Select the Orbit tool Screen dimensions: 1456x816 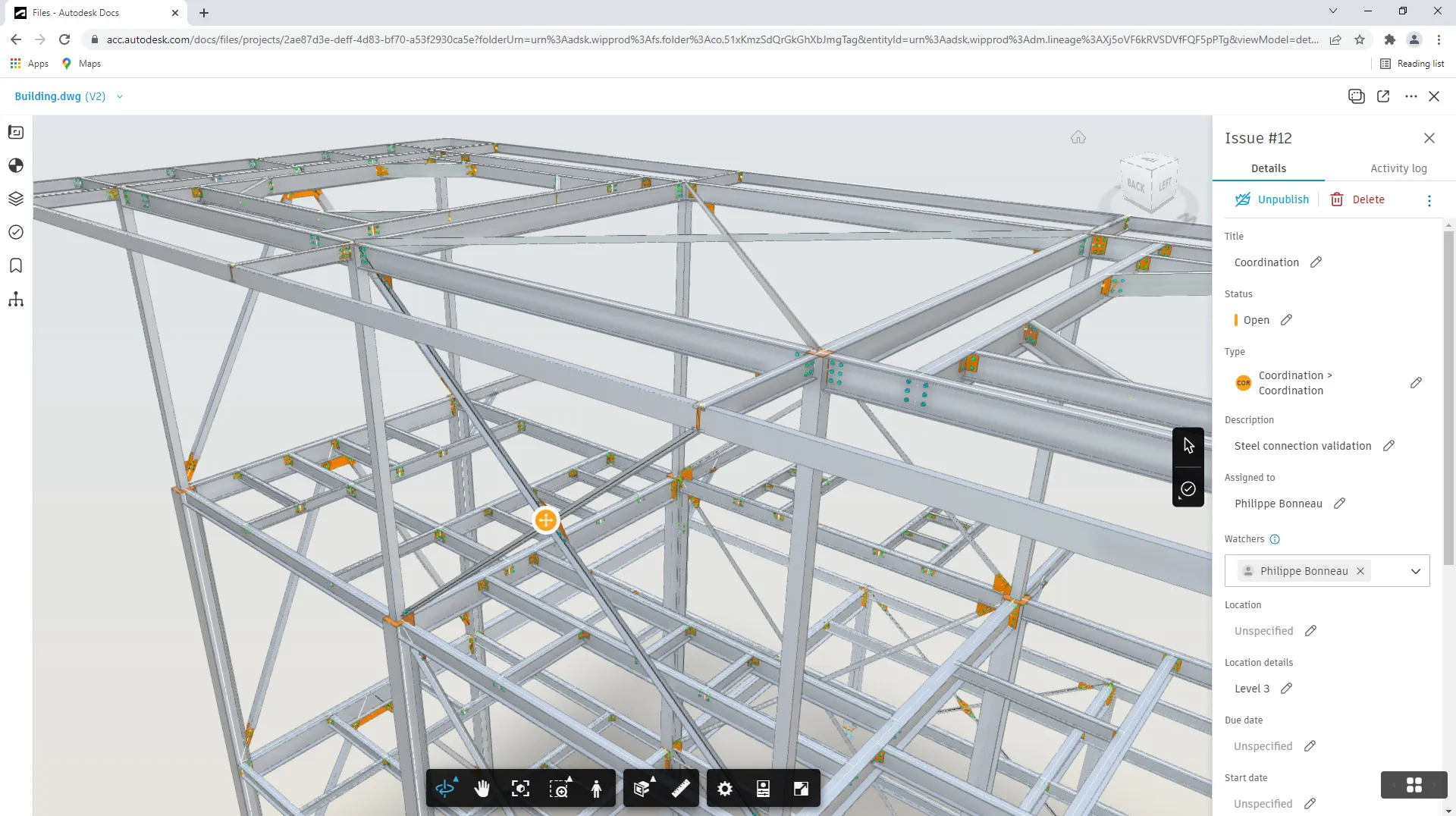tap(446, 788)
